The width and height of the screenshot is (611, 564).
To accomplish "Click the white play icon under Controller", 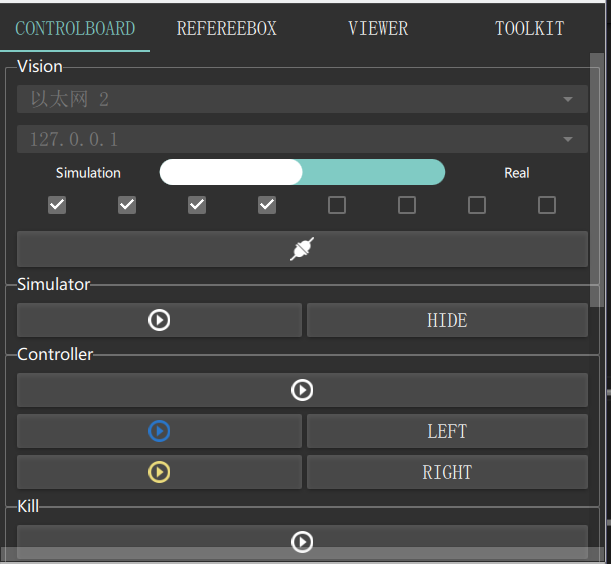I will 302,390.
